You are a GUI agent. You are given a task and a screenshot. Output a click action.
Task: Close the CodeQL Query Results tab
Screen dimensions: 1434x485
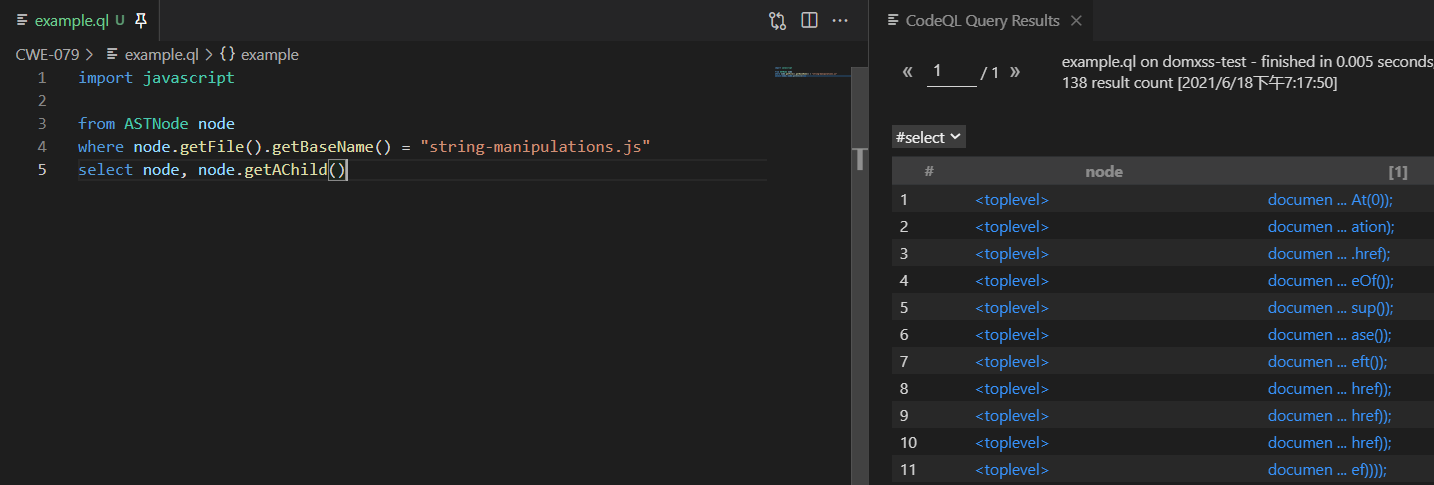pos(1076,20)
